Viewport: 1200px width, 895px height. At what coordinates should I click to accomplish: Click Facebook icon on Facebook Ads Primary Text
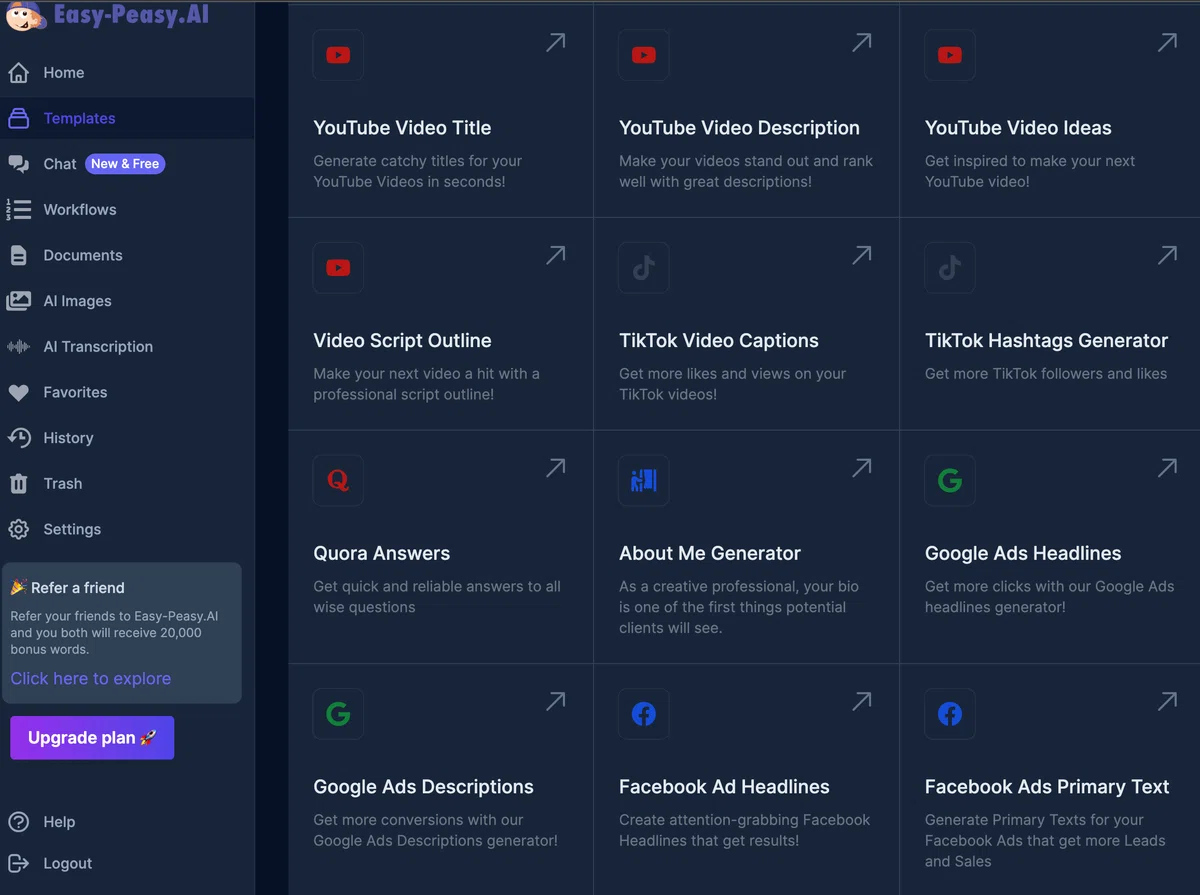point(950,714)
